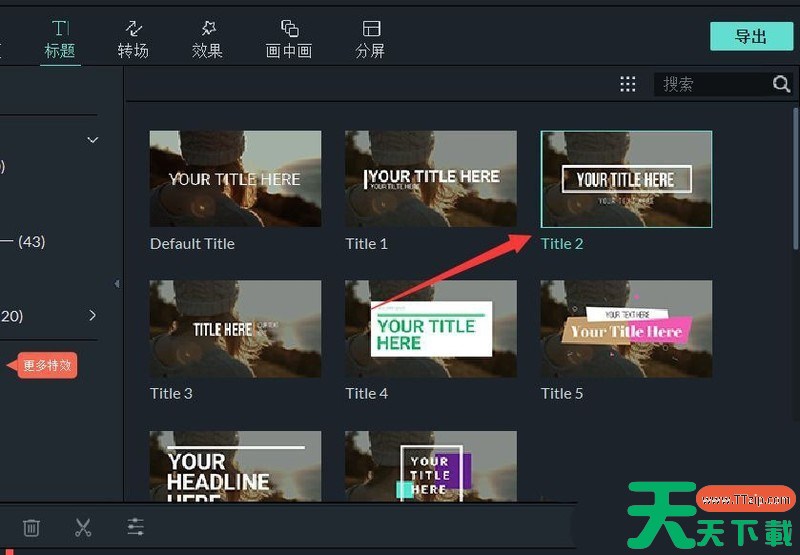
Task: Select the Default Title thumbnail
Action: click(235, 179)
